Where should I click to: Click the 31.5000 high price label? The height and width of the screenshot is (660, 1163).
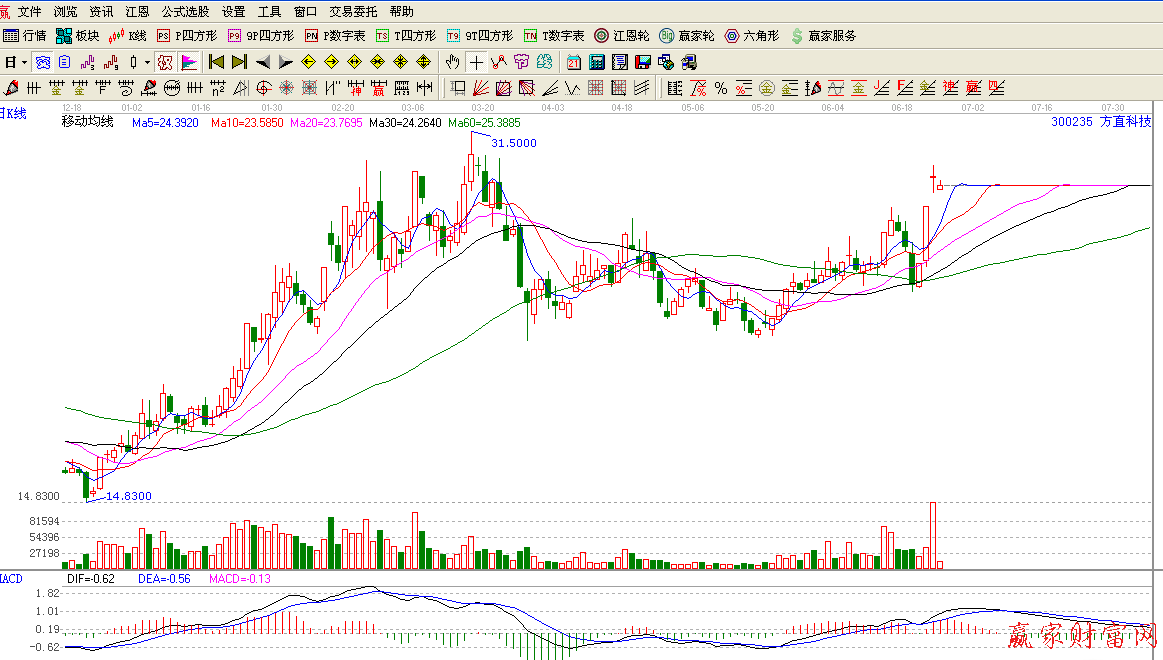[x=514, y=143]
